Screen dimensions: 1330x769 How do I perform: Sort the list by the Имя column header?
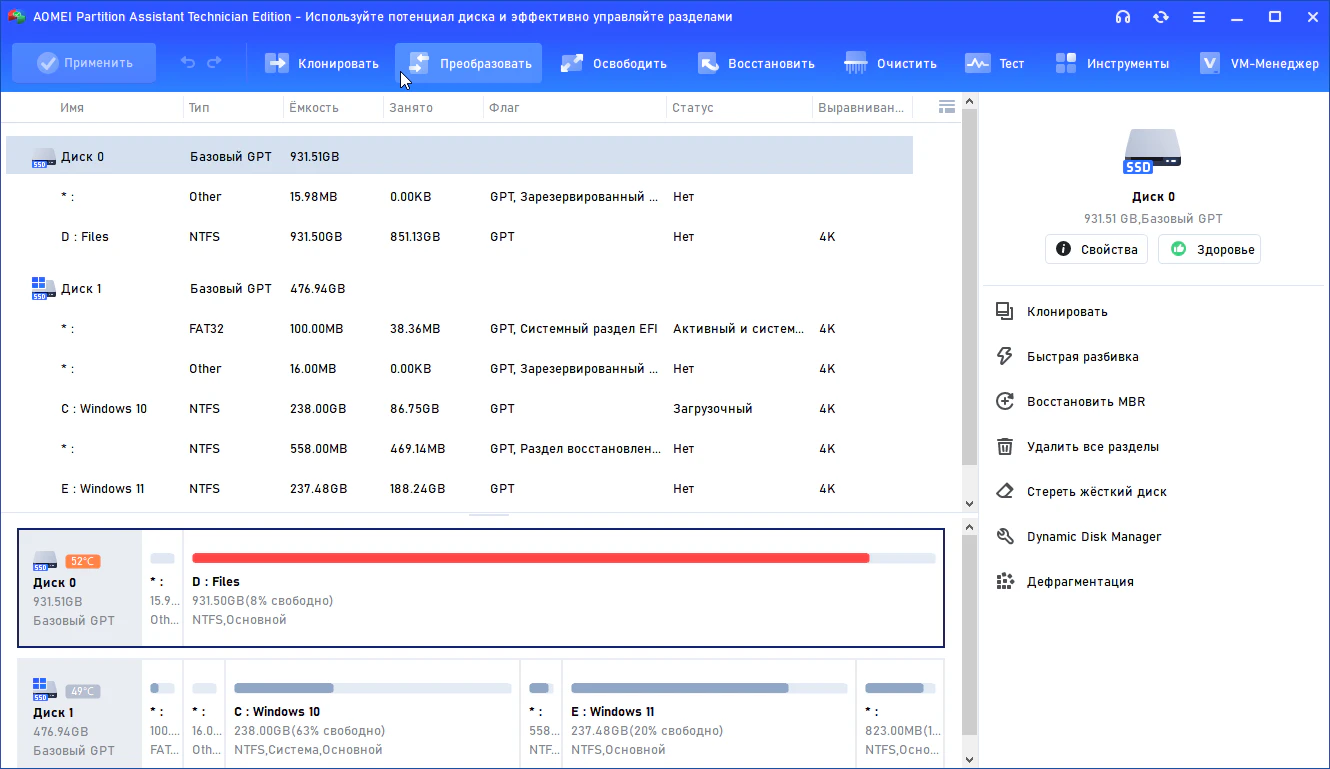72,107
